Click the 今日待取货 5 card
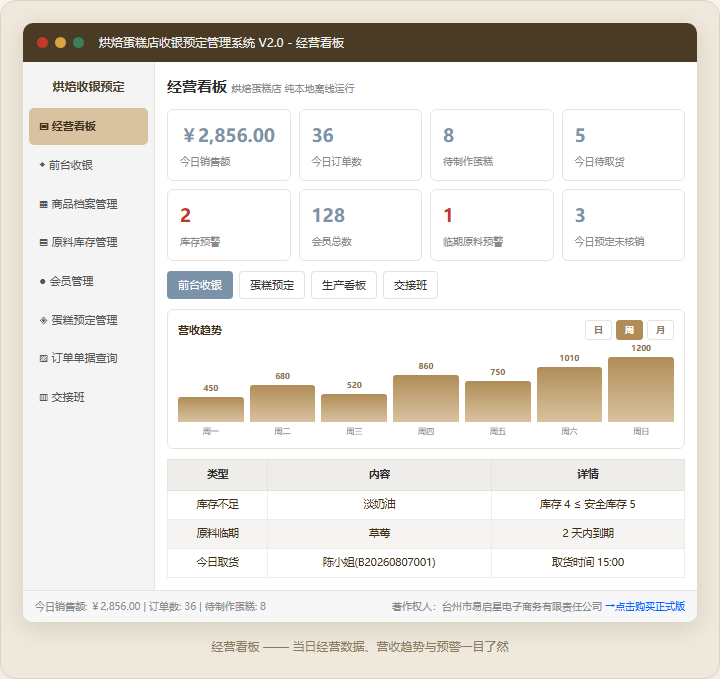 (624, 145)
